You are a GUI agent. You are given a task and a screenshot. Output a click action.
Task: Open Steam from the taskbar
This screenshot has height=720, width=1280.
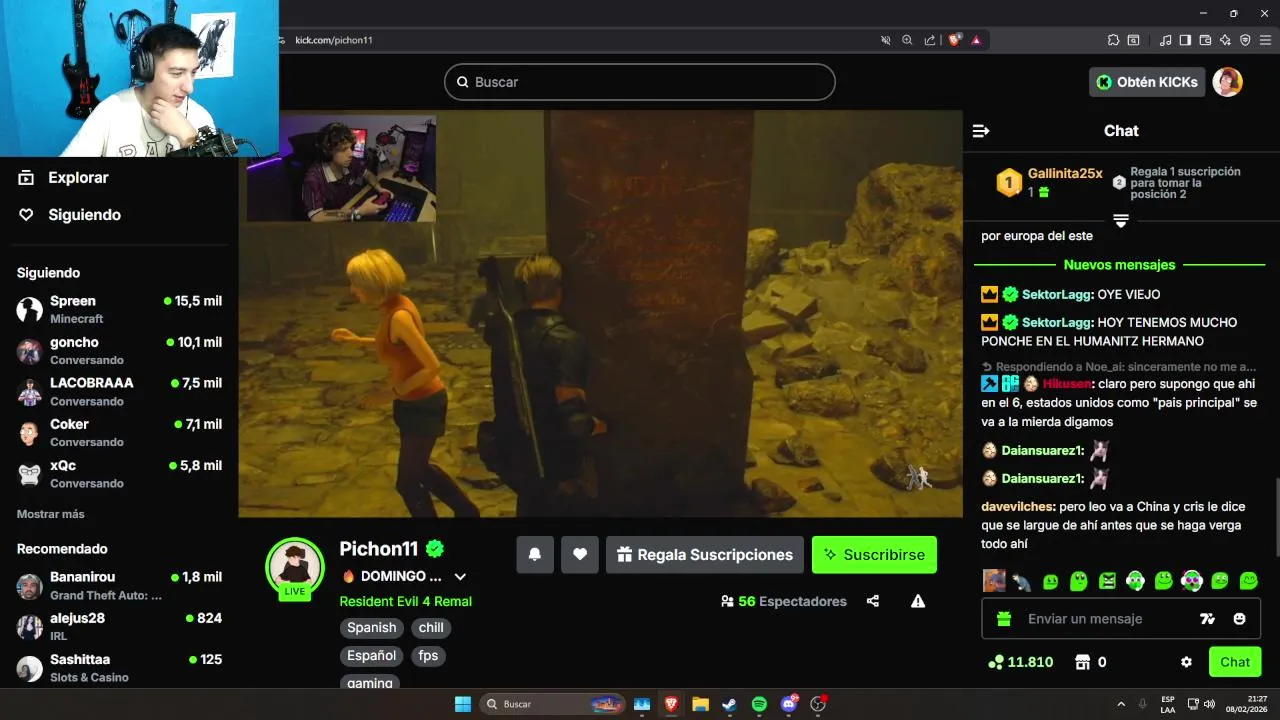(x=729, y=704)
